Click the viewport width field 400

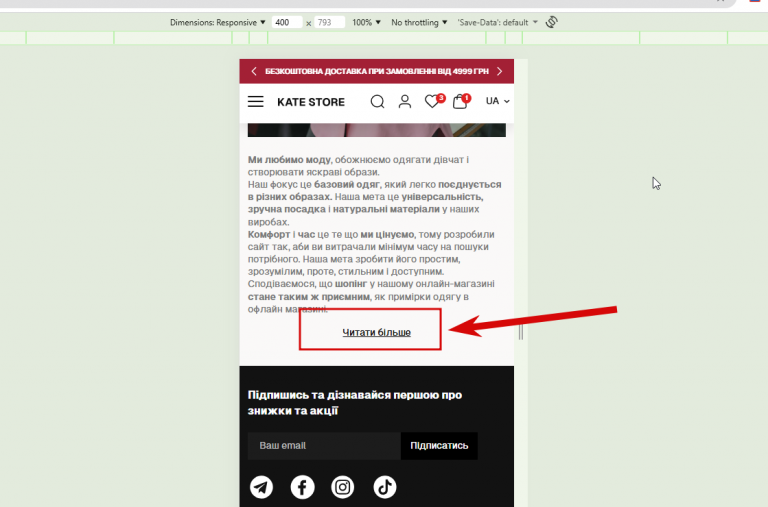287,23
